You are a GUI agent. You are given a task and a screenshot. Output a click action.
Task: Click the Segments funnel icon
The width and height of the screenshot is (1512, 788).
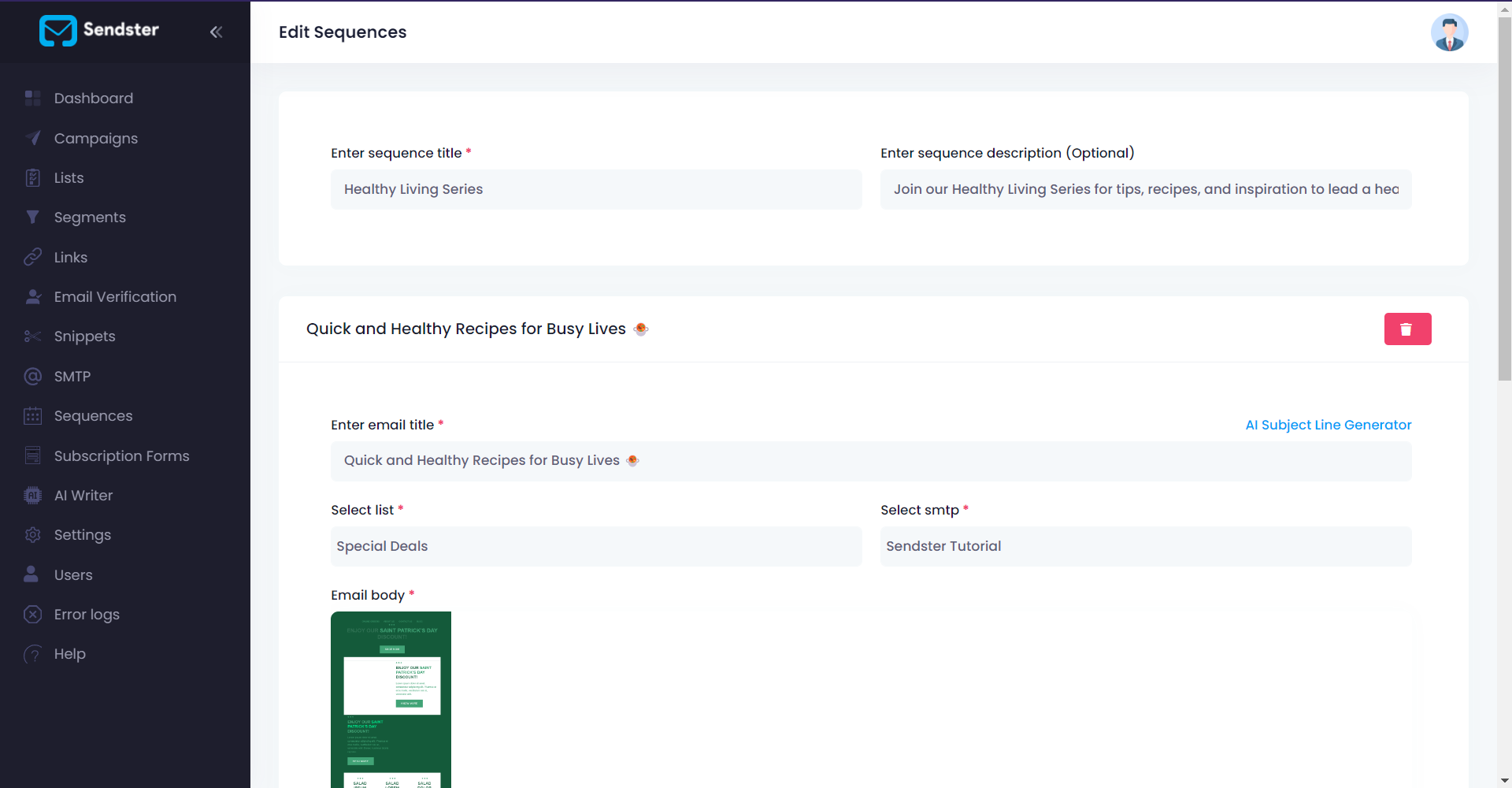[32, 217]
